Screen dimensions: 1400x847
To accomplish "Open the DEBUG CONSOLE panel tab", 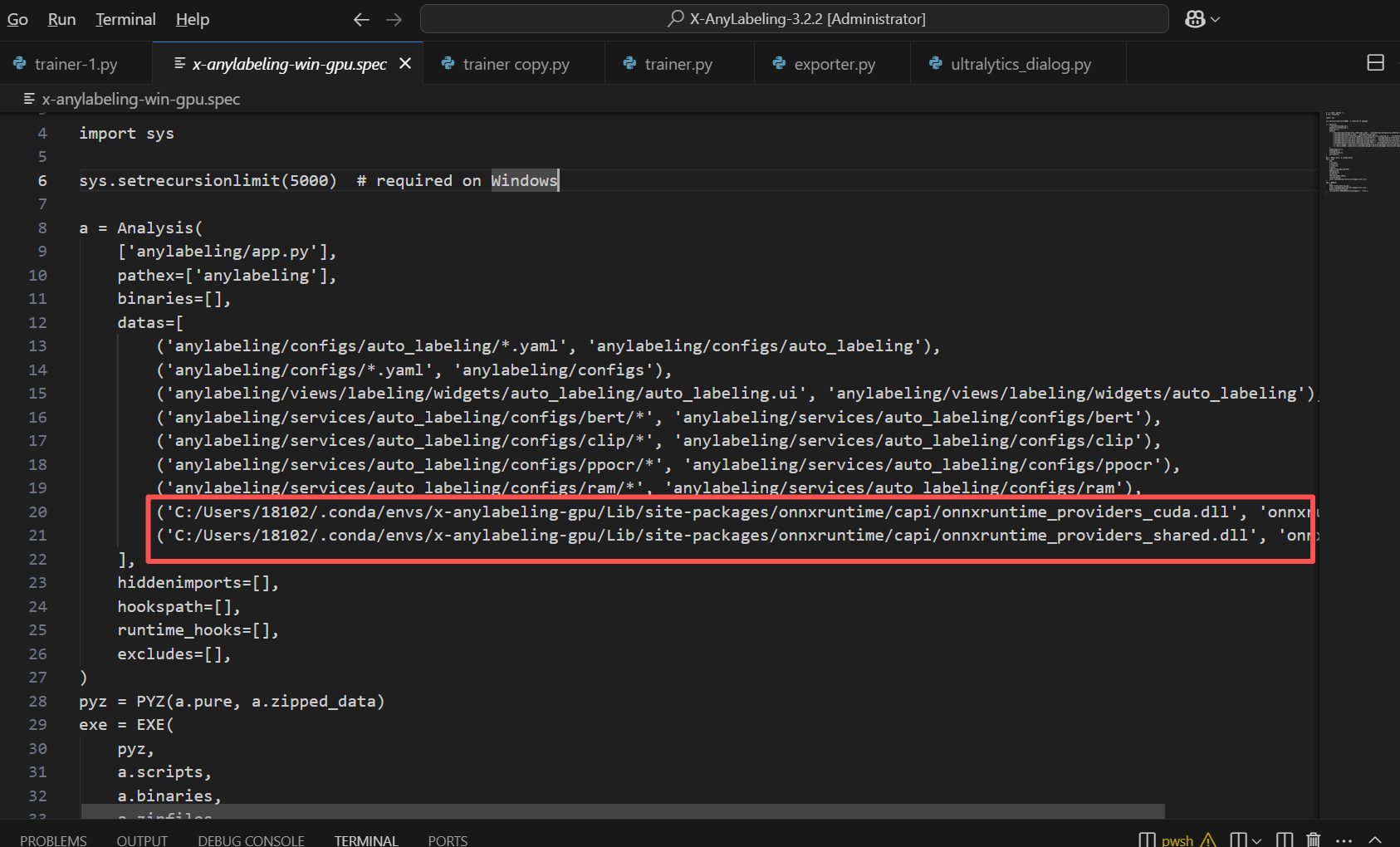I will coord(251,840).
